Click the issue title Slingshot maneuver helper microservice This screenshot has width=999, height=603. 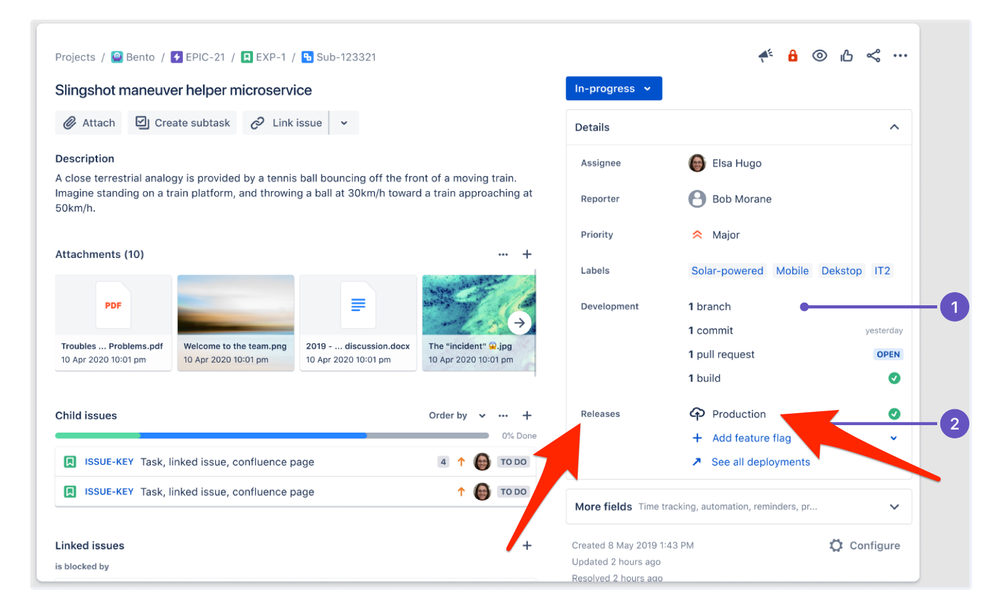[x=183, y=90]
